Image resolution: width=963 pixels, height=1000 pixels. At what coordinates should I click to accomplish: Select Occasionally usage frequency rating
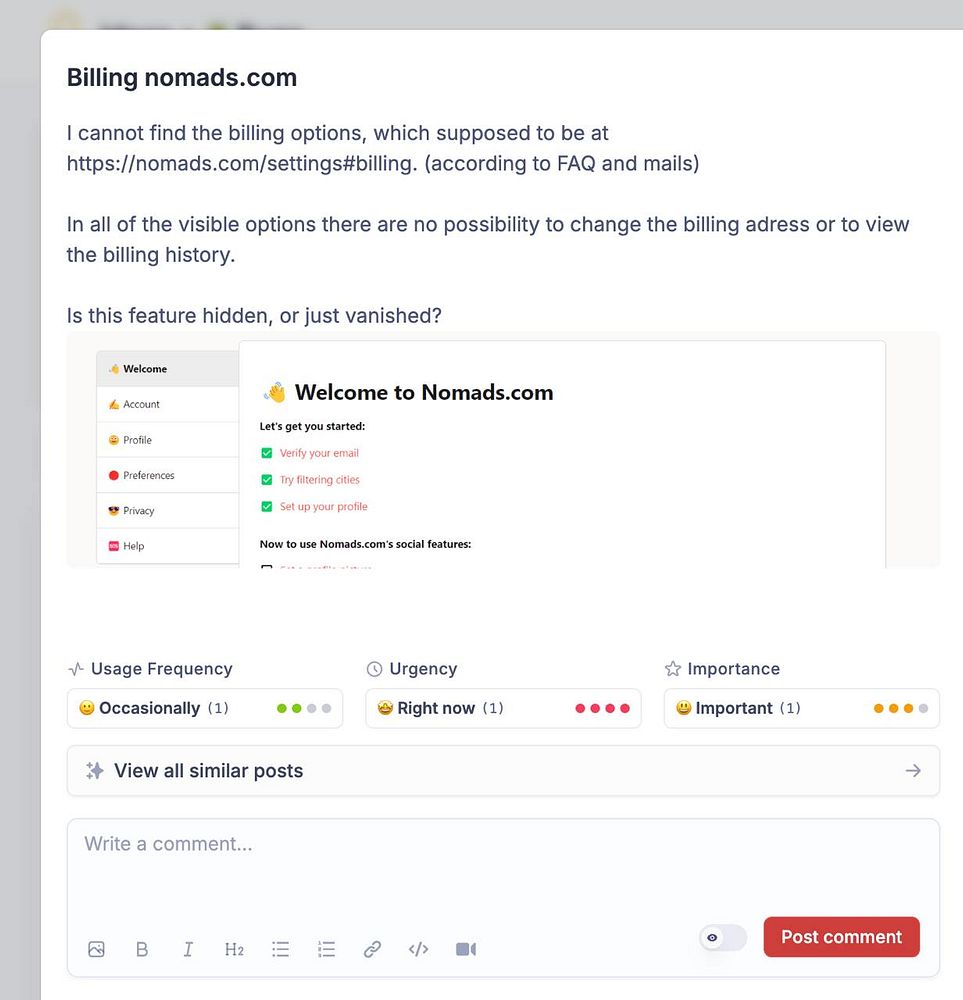click(150, 708)
